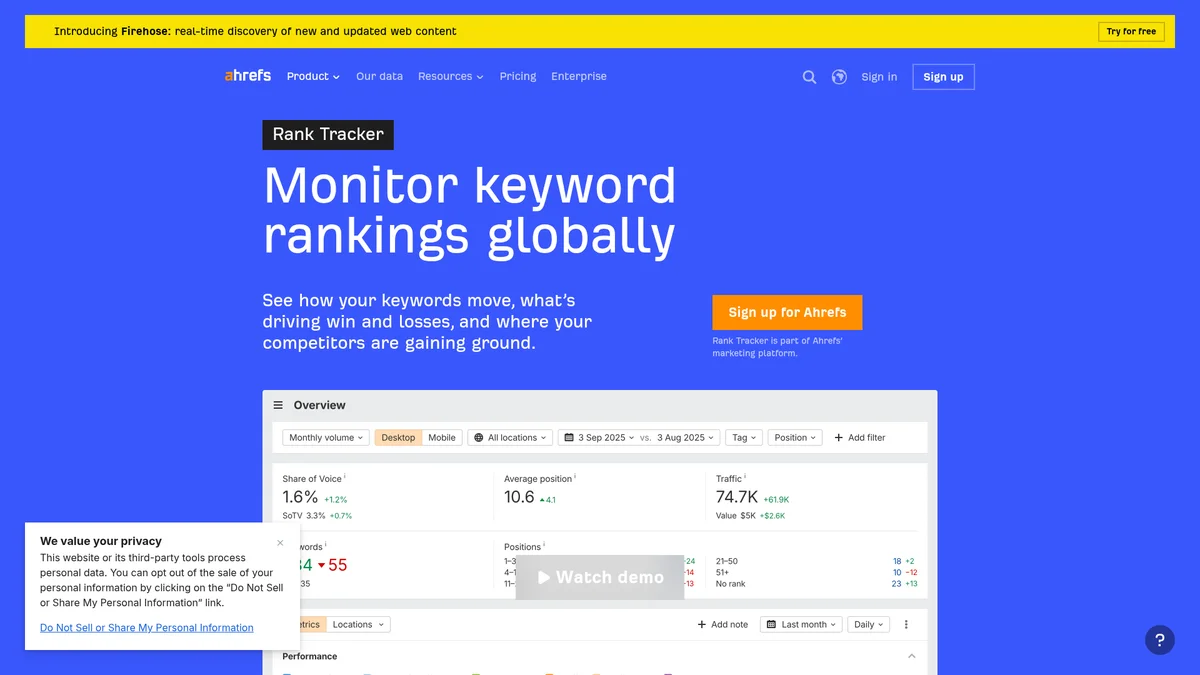Image resolution: width=1200 pixels, height=675 pixels.
Task: Click the Share of Voice info icon
Action: pos(345,478)
